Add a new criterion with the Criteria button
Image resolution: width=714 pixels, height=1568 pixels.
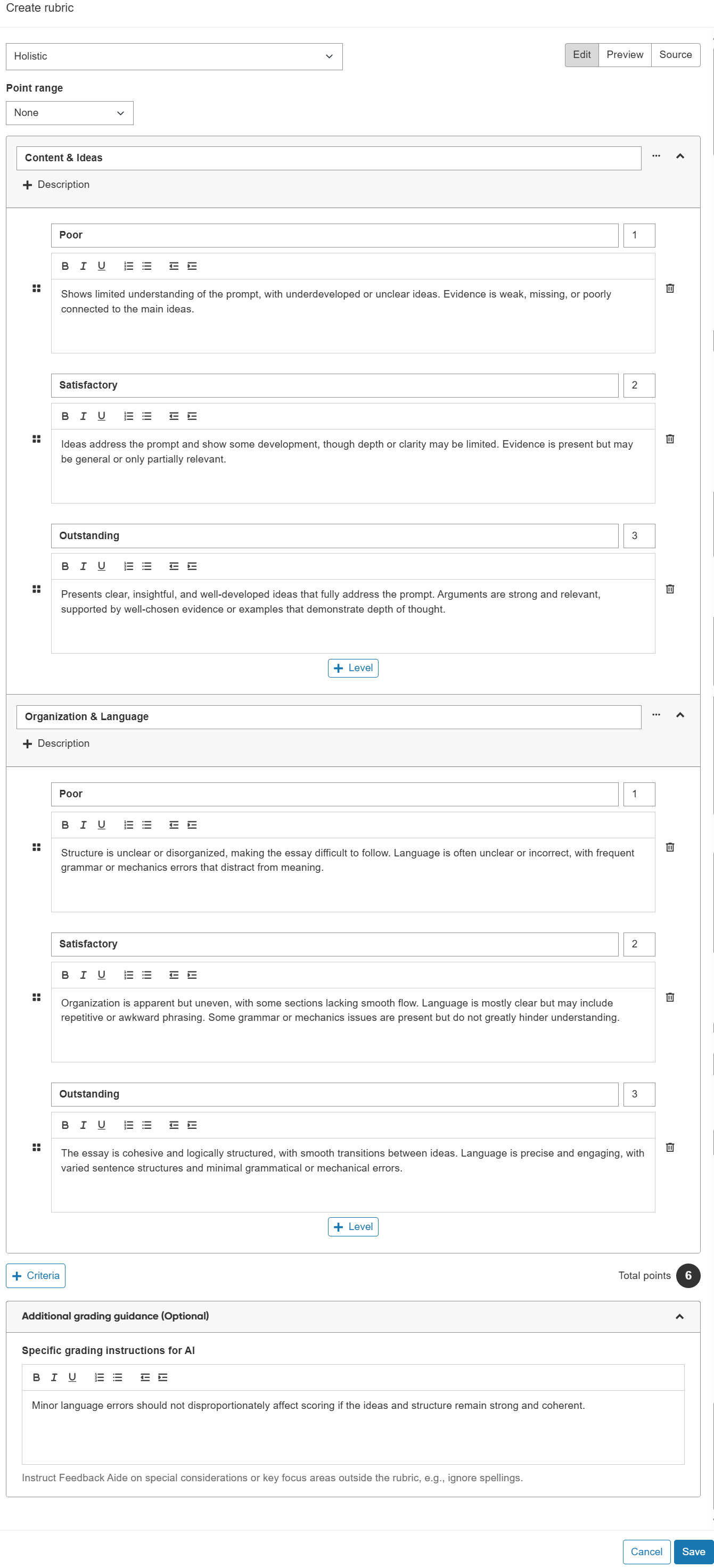coord(35,1275)
